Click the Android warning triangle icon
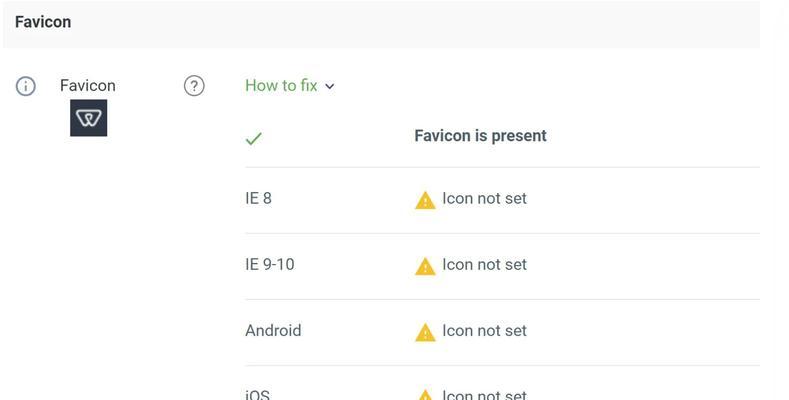 (425, 333)
